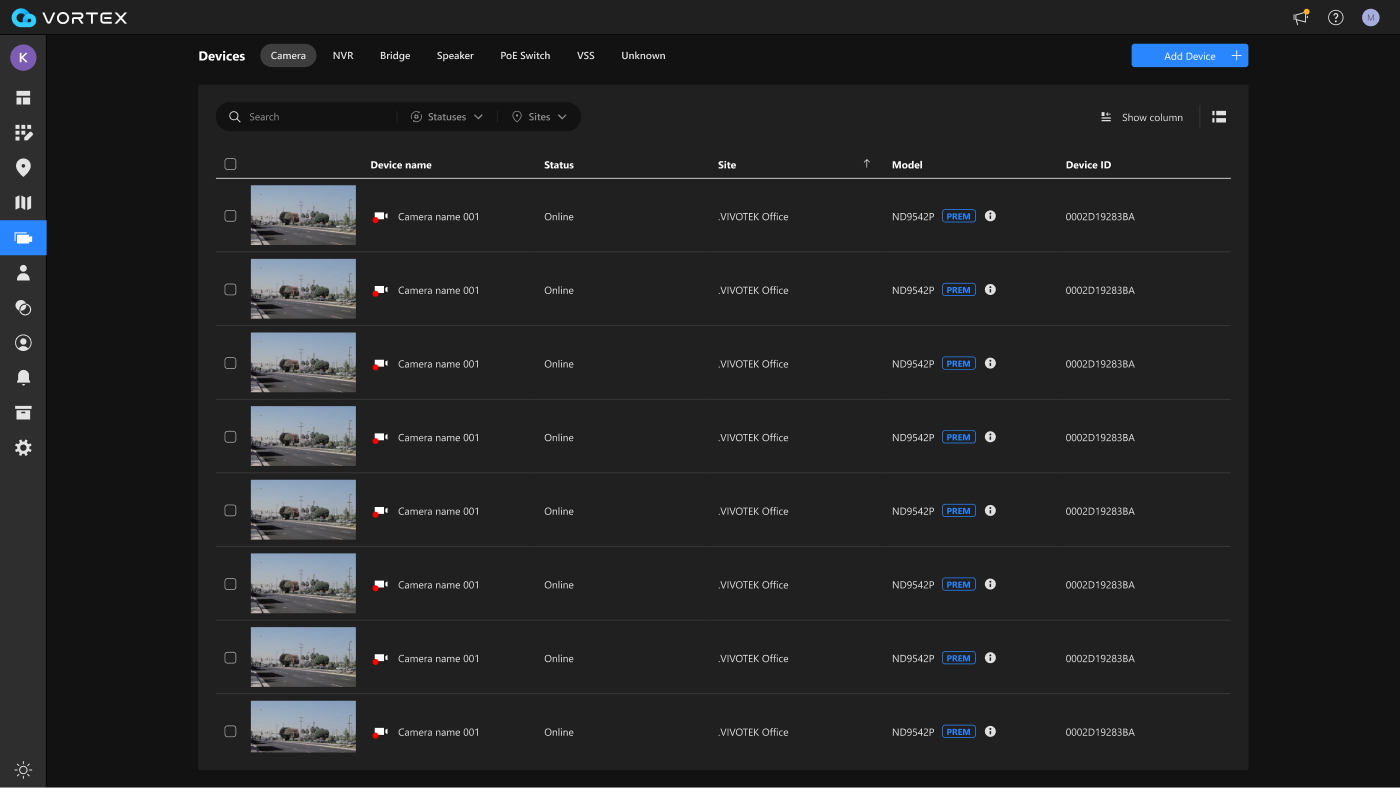This screenshot has height=788, width=1400.
Task: Open the grid edit view icon in the sidebar
Action: pos(23,133)
